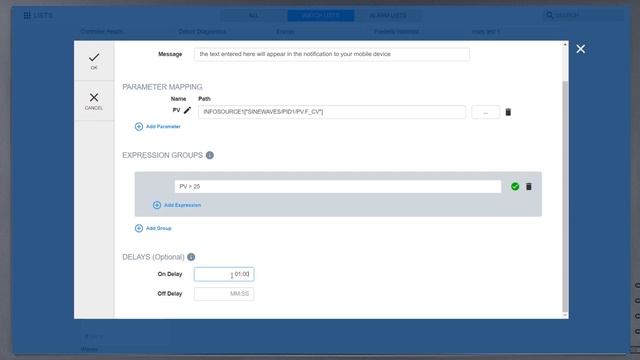Cancel the dialog using the X button

tap(94, 101)
